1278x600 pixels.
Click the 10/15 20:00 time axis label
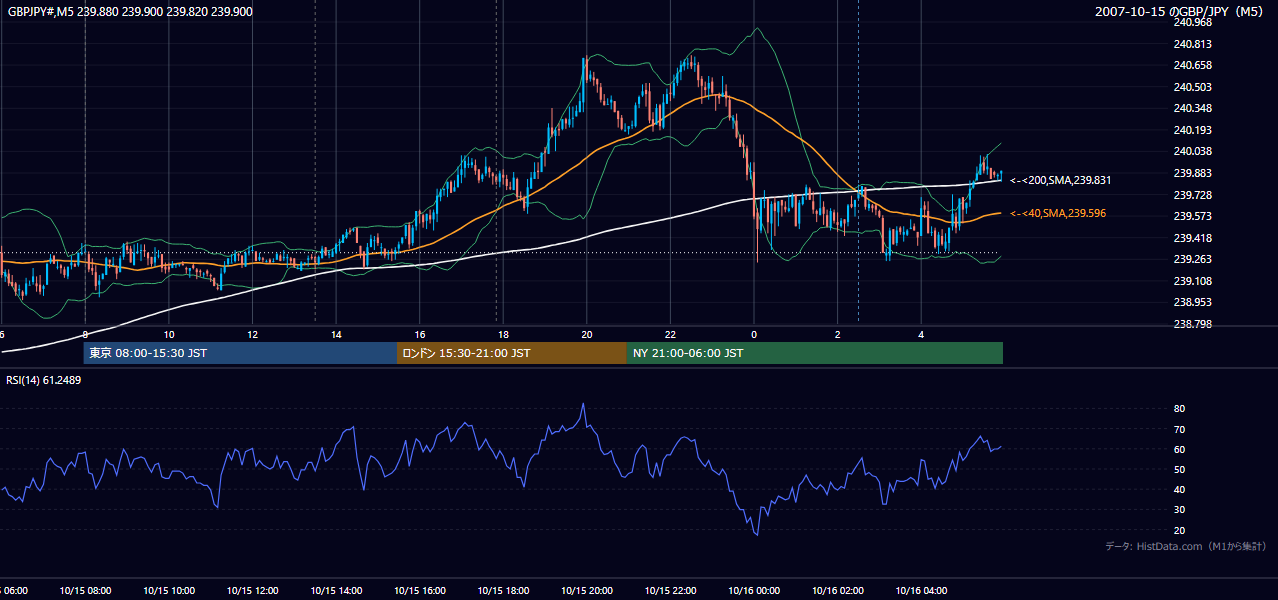587,591
